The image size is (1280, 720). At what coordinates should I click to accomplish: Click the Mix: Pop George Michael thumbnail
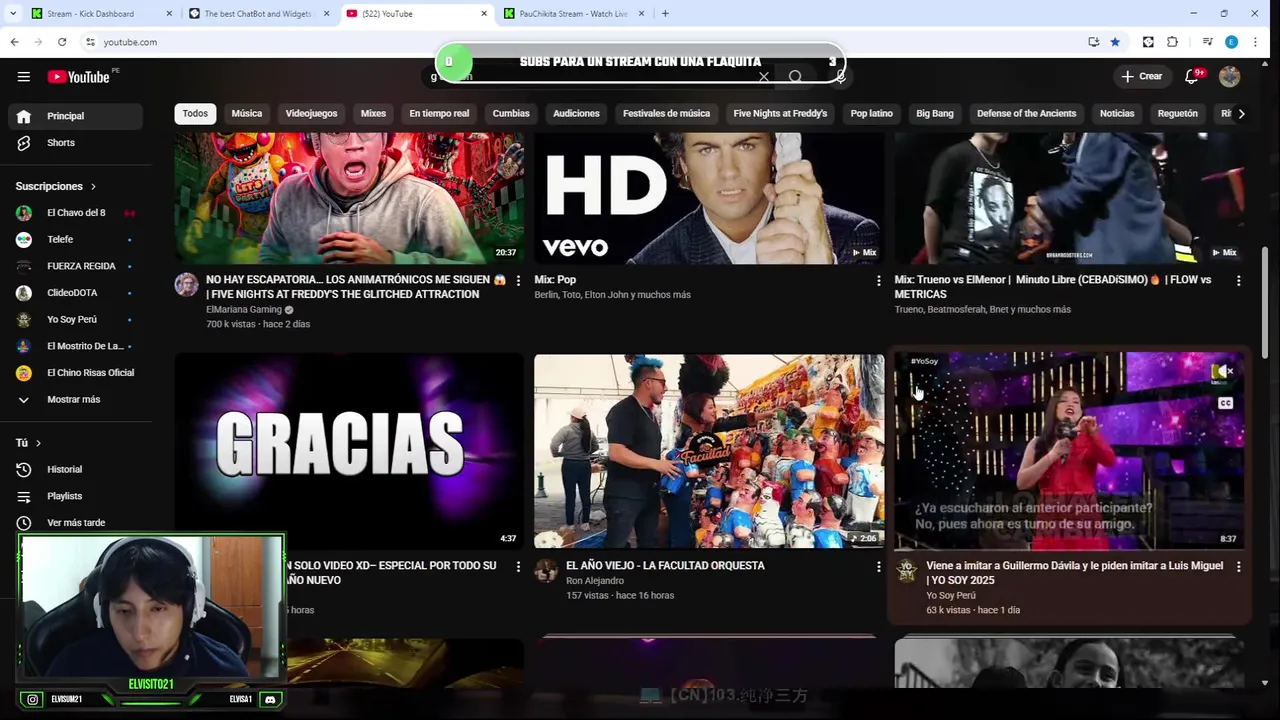pos(709,198)
